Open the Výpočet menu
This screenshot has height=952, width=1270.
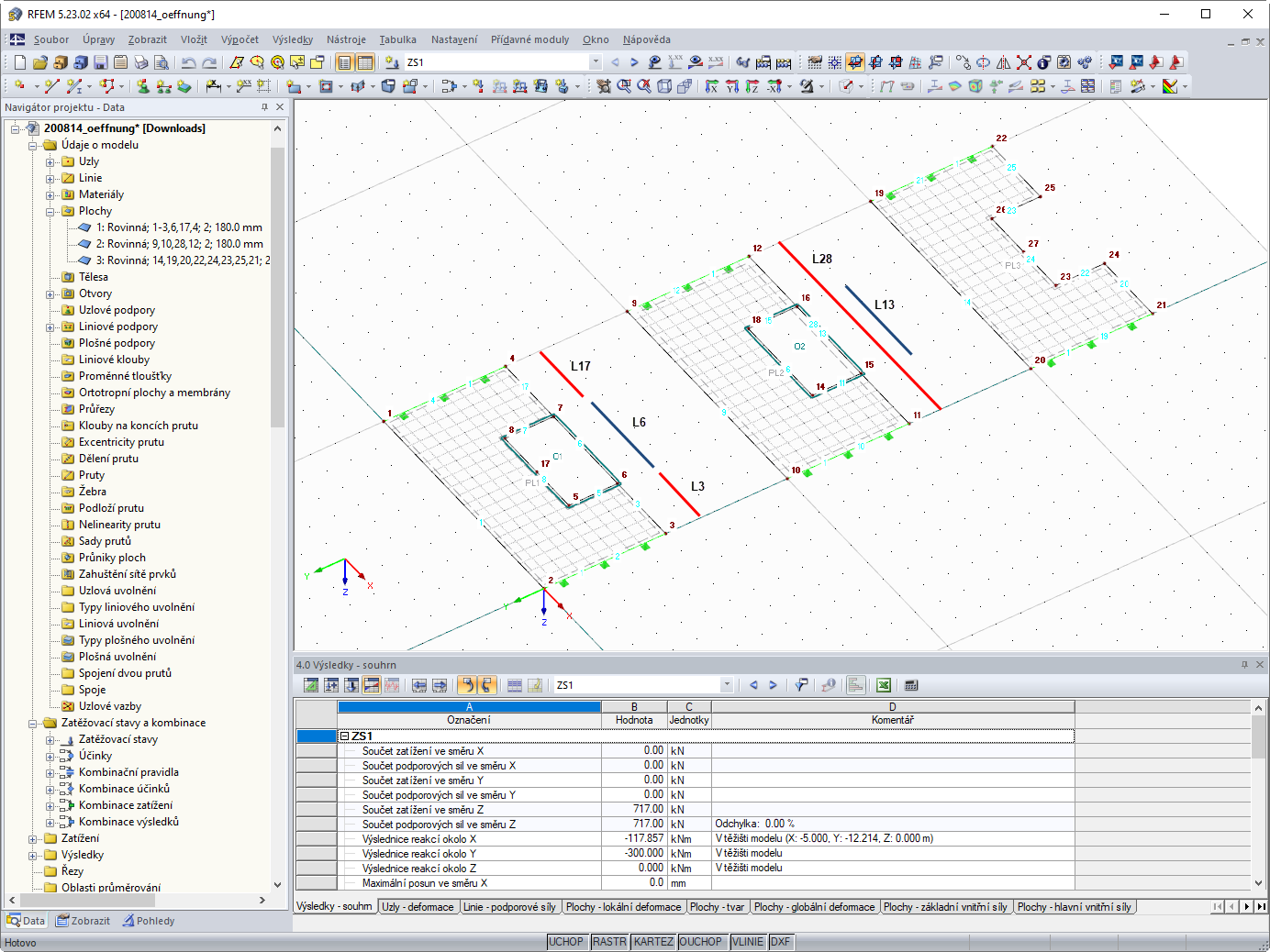click(240, 39)
